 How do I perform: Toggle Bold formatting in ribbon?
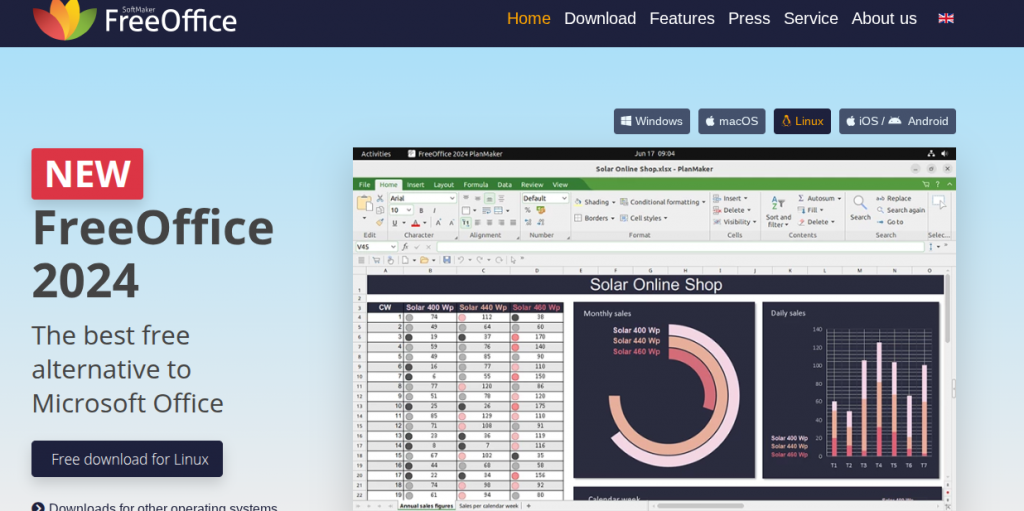click(421, 210)
